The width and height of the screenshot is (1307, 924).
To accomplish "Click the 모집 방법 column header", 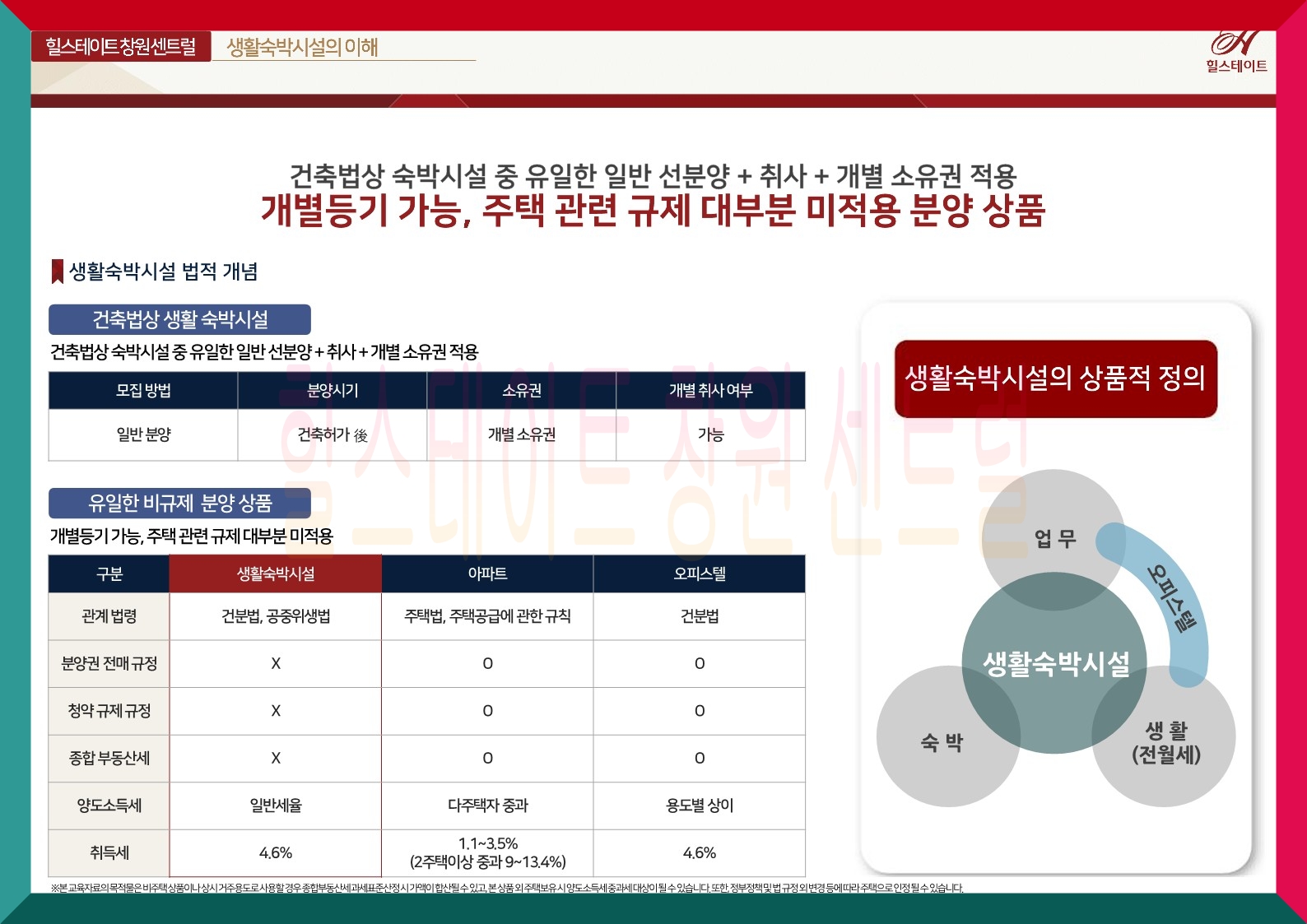I will (143, 390).
